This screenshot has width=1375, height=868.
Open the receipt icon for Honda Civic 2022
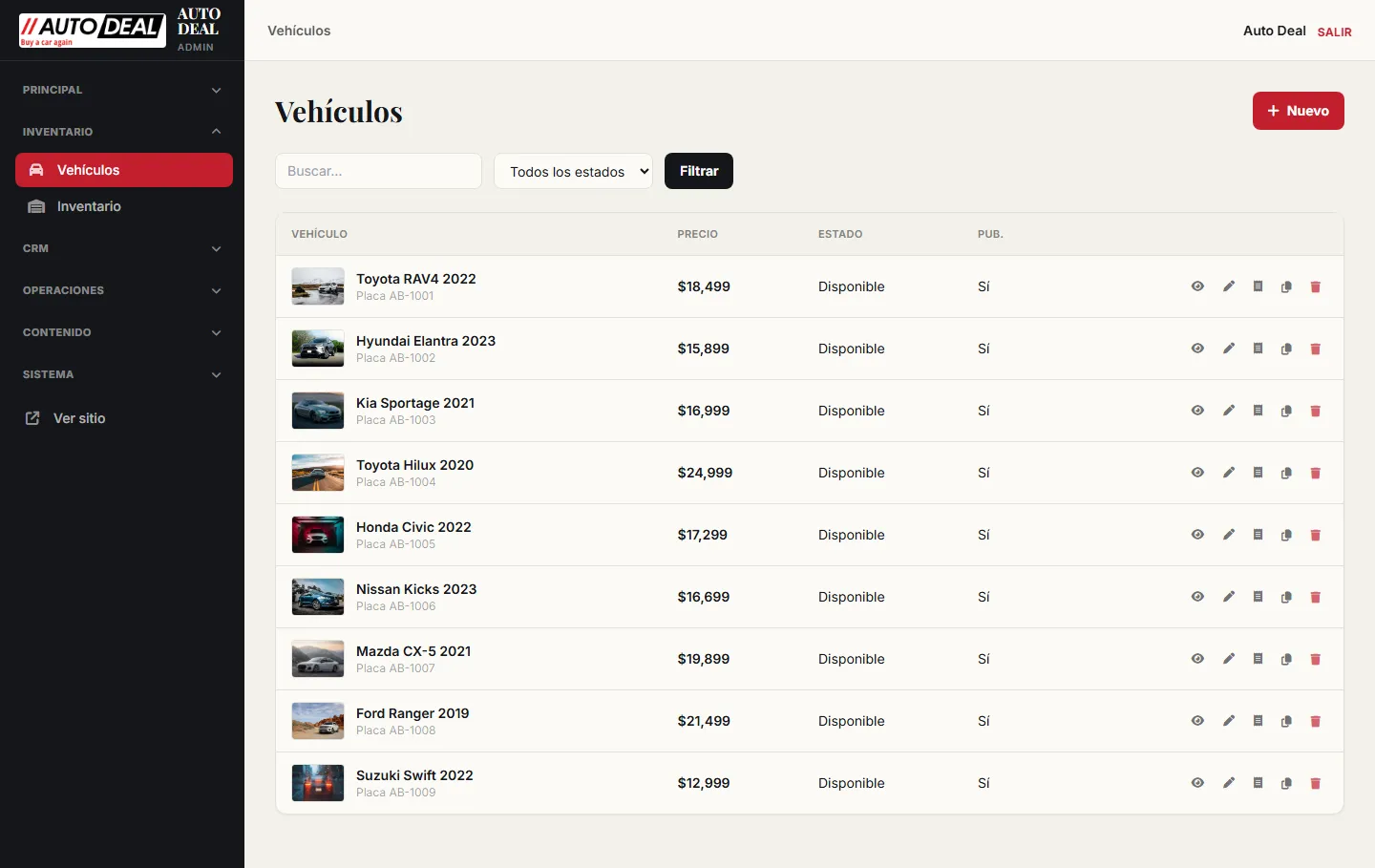1258,535
